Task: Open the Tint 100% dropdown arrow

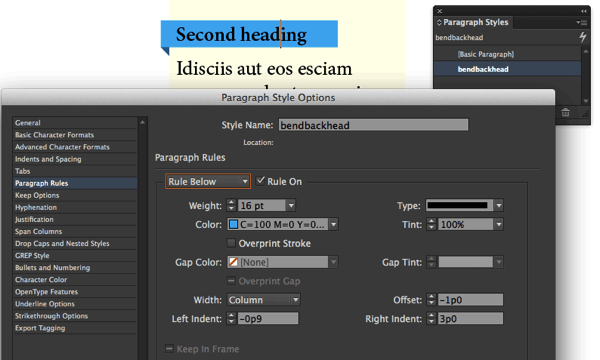Action: point(499,224)
